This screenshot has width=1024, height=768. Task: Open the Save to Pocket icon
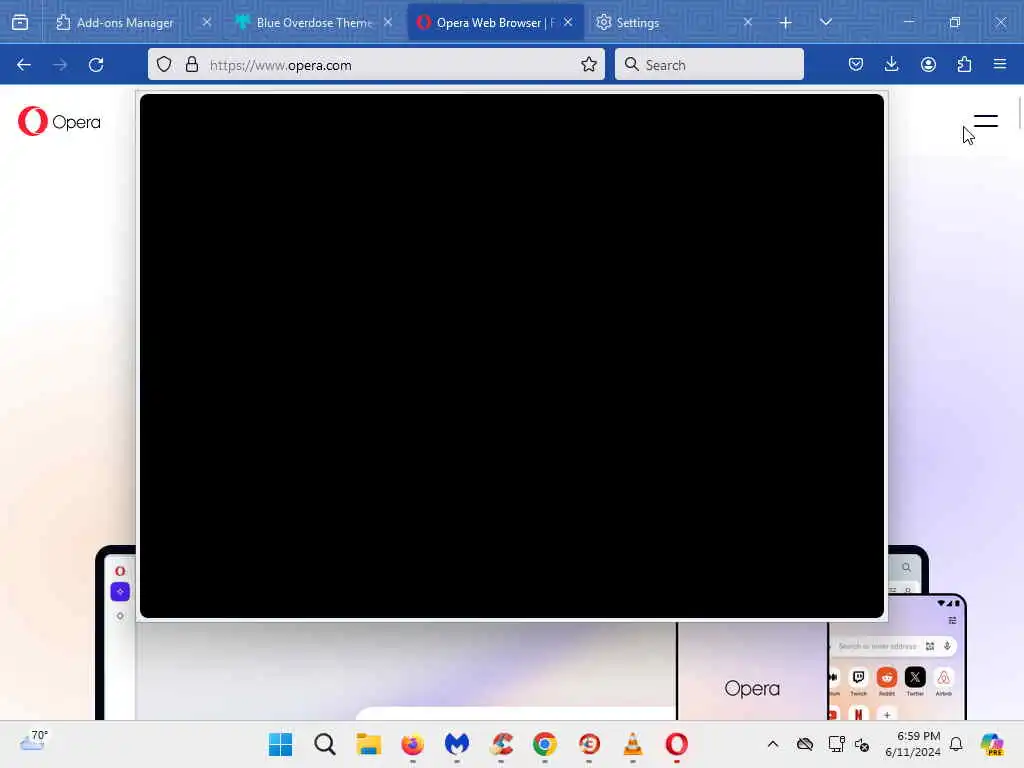(856, 64)
